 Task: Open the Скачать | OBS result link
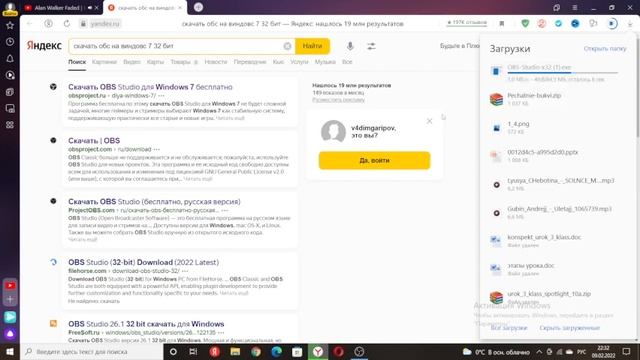coord(94,140)
